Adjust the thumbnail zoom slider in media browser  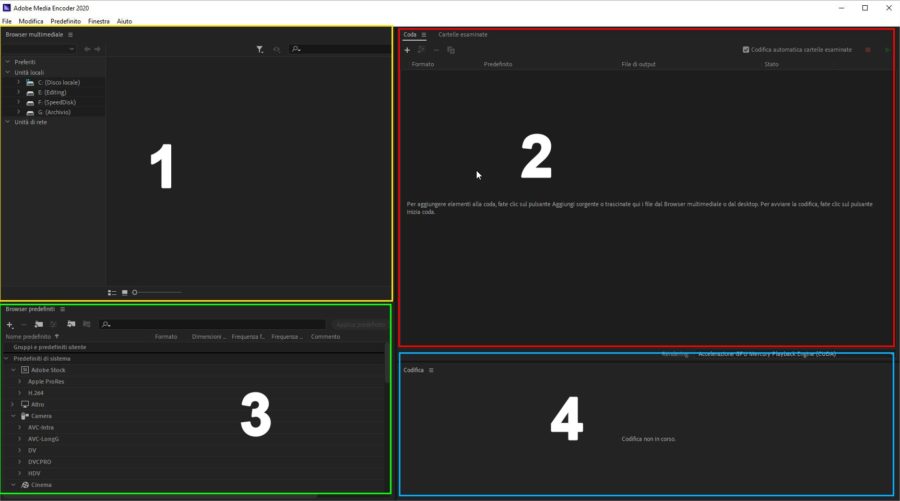pos(158,293)
